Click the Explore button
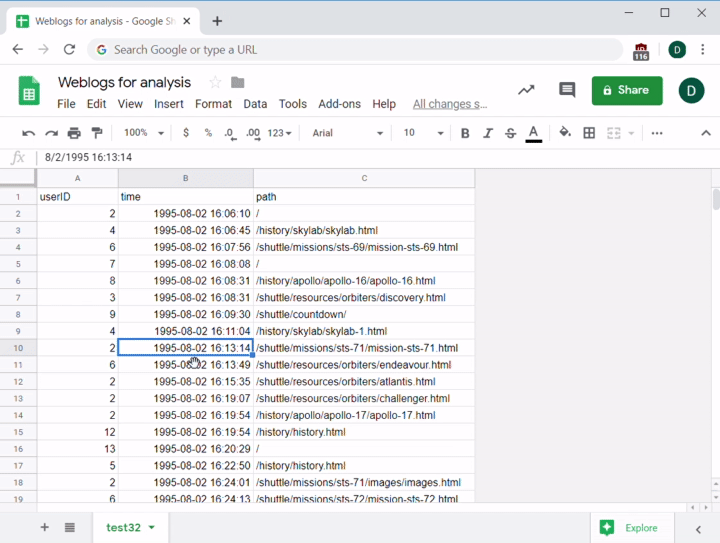This screenshot has height=543, width=720. click(x=629, y=527)
